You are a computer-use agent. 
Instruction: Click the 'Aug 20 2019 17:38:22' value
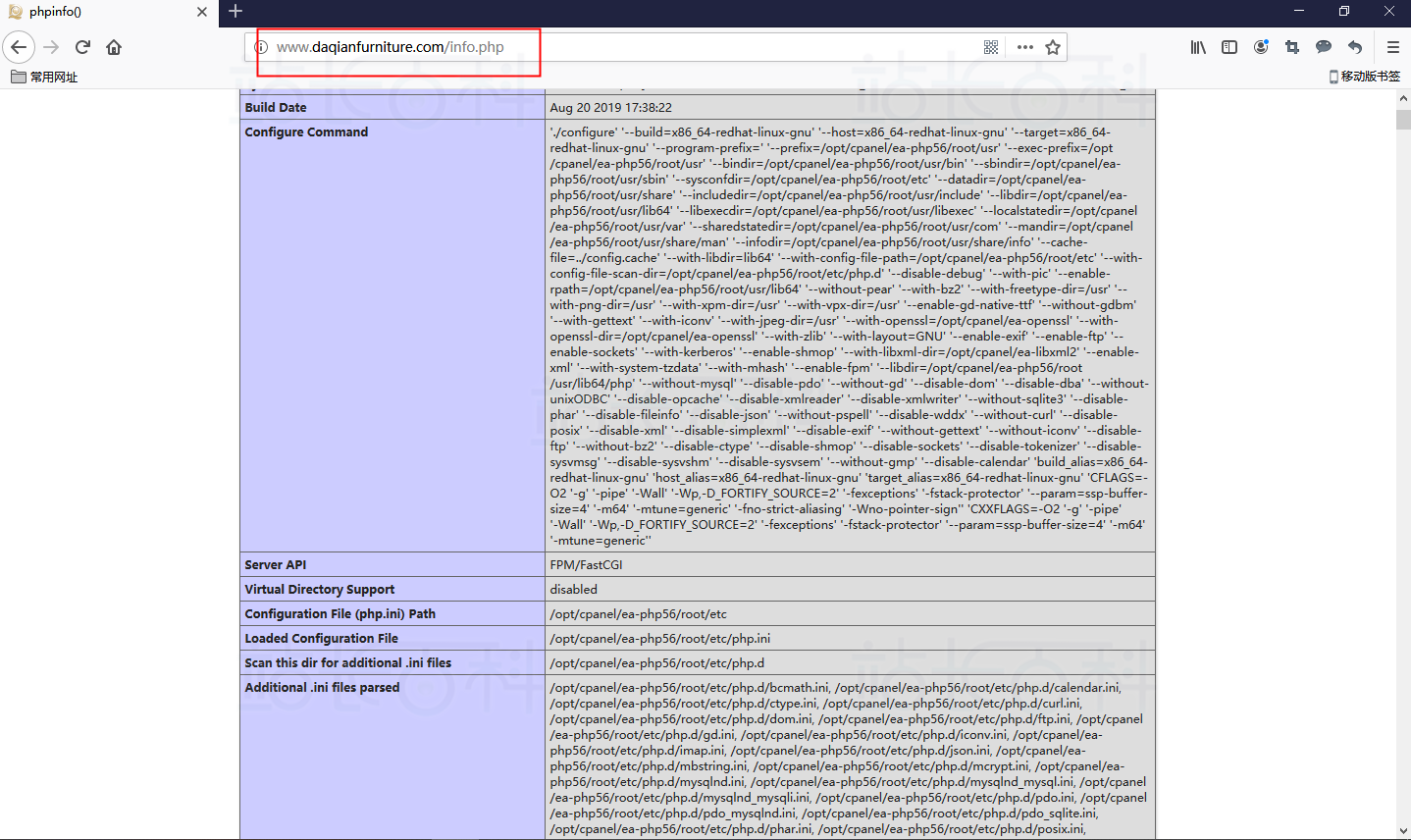(x=610, y=108)
